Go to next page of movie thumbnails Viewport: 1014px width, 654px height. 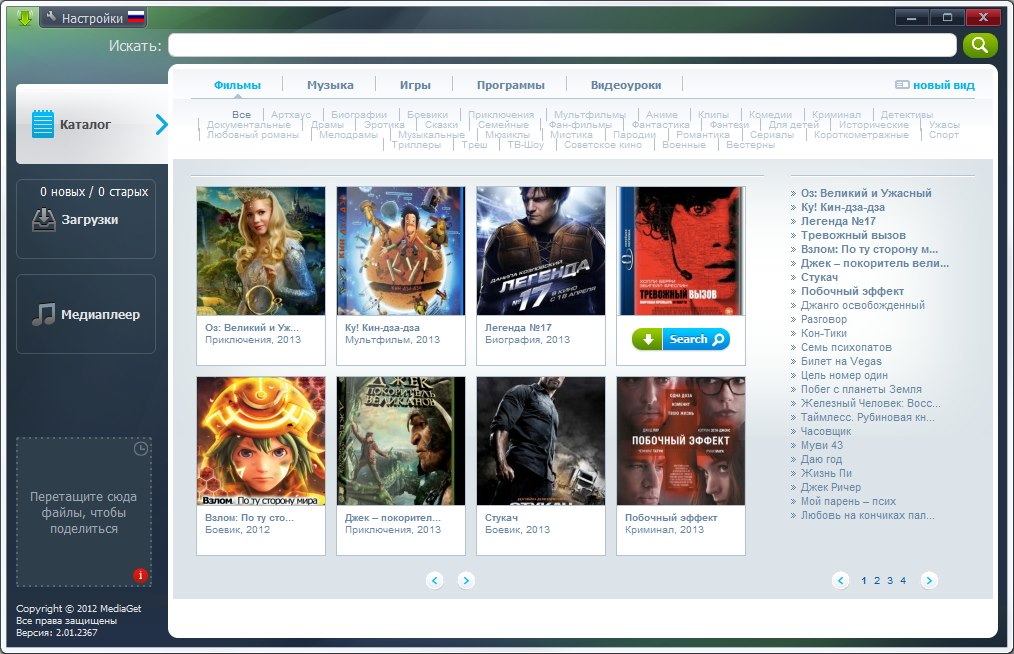pos(466,580)
